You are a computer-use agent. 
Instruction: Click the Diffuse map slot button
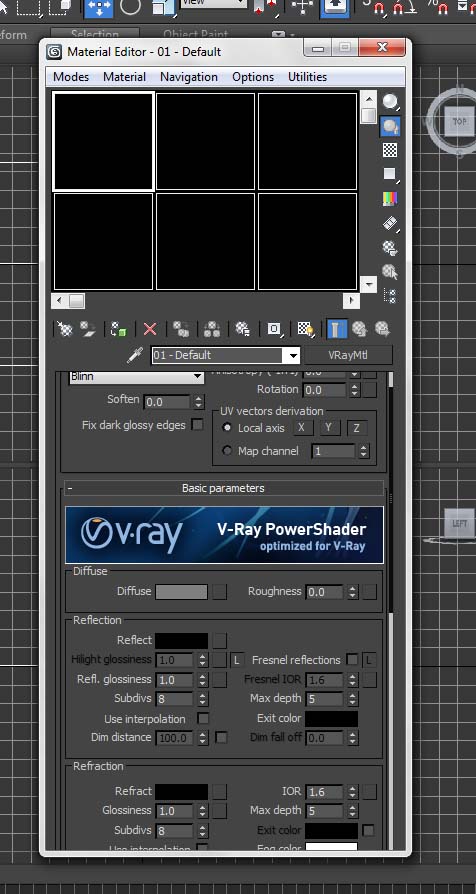tap(219, 592)
